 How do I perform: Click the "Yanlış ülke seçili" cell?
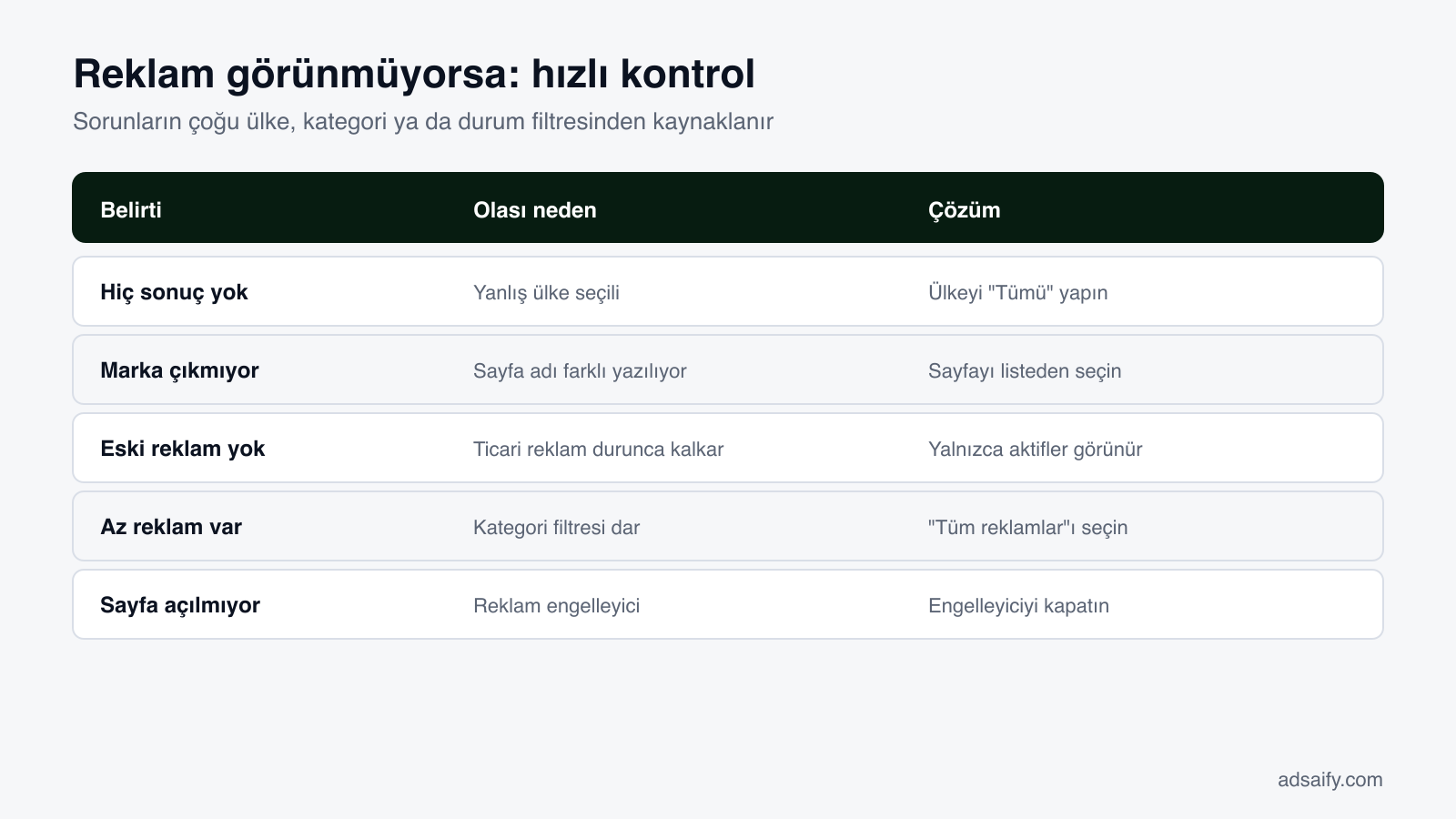tap(546, 293)
